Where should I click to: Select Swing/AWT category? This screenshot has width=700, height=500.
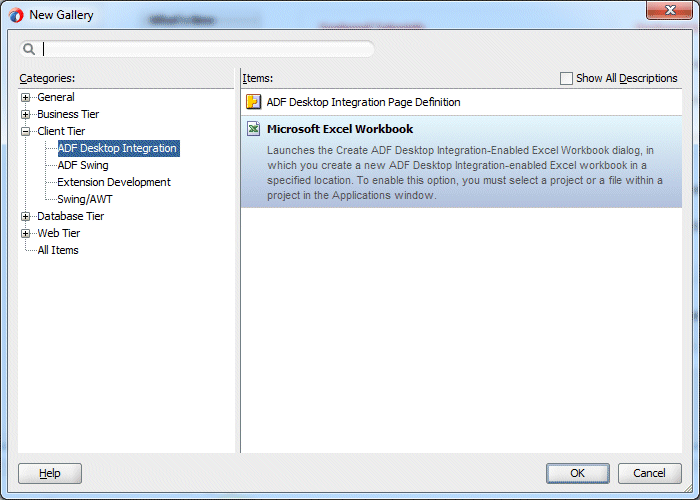(85, 199)
